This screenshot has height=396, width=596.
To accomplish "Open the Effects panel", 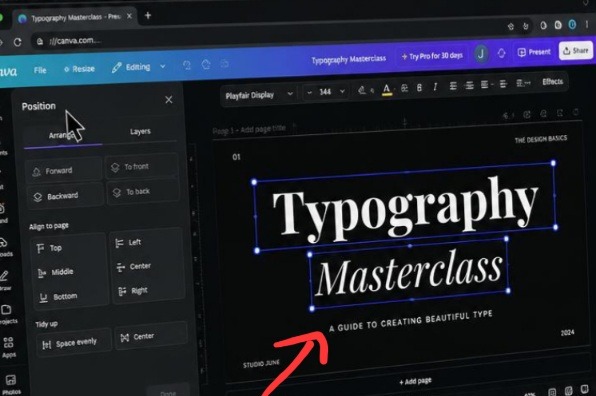I will tap(552, 82).
